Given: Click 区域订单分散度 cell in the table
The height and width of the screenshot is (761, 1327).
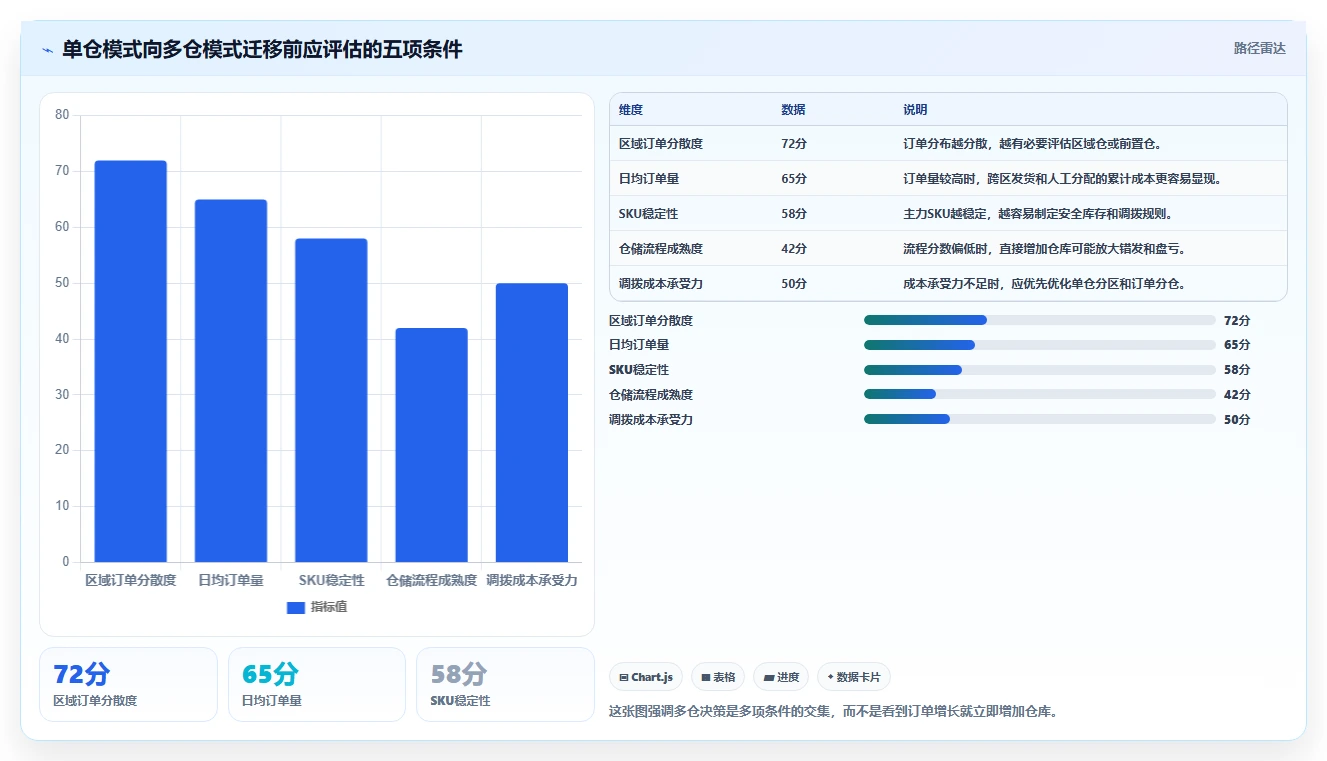Looking at the screenshot, I should pyautogui.click(x=661, y=144).
